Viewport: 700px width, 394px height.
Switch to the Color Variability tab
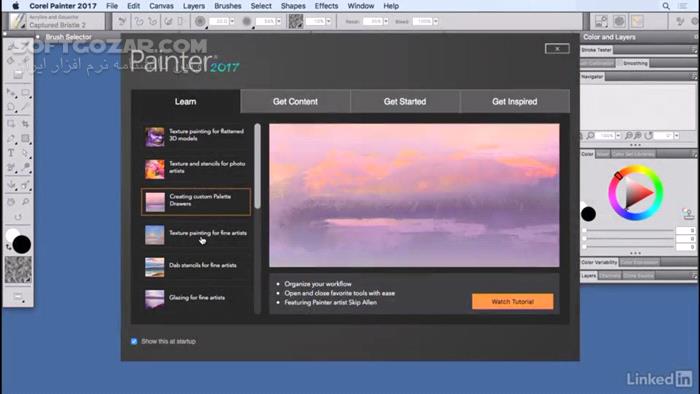(599, 262)
